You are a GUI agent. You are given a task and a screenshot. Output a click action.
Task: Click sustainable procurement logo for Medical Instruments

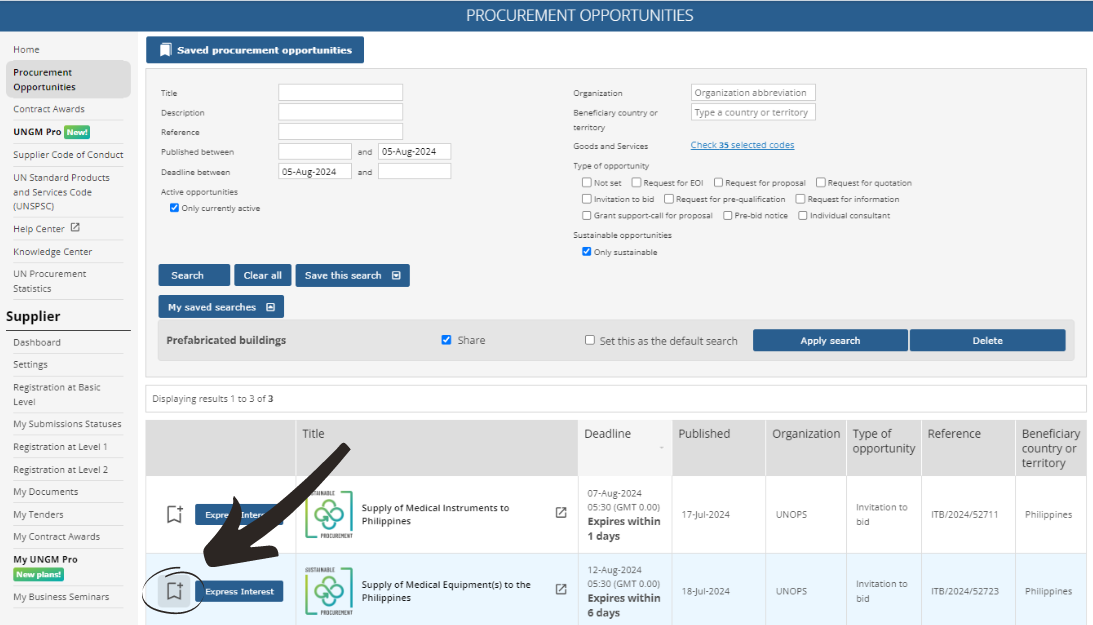tap(328, 515)
